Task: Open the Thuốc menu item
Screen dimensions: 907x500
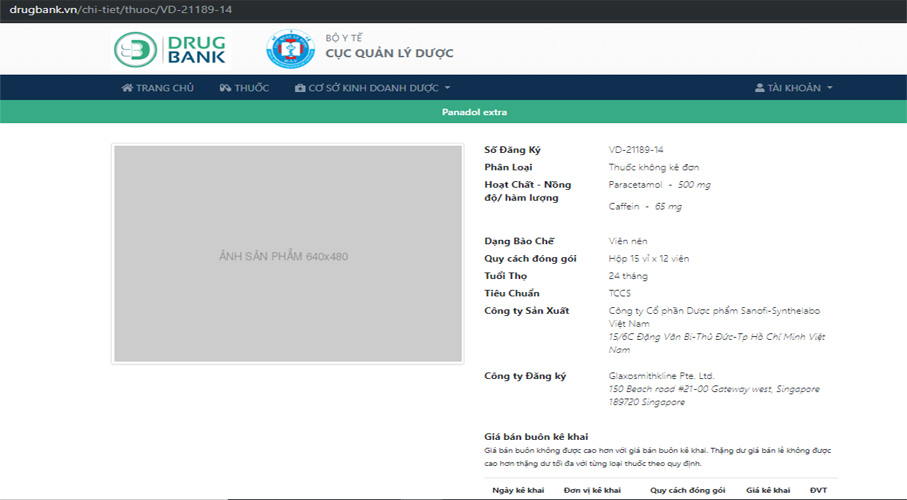Action: (244, 88)
